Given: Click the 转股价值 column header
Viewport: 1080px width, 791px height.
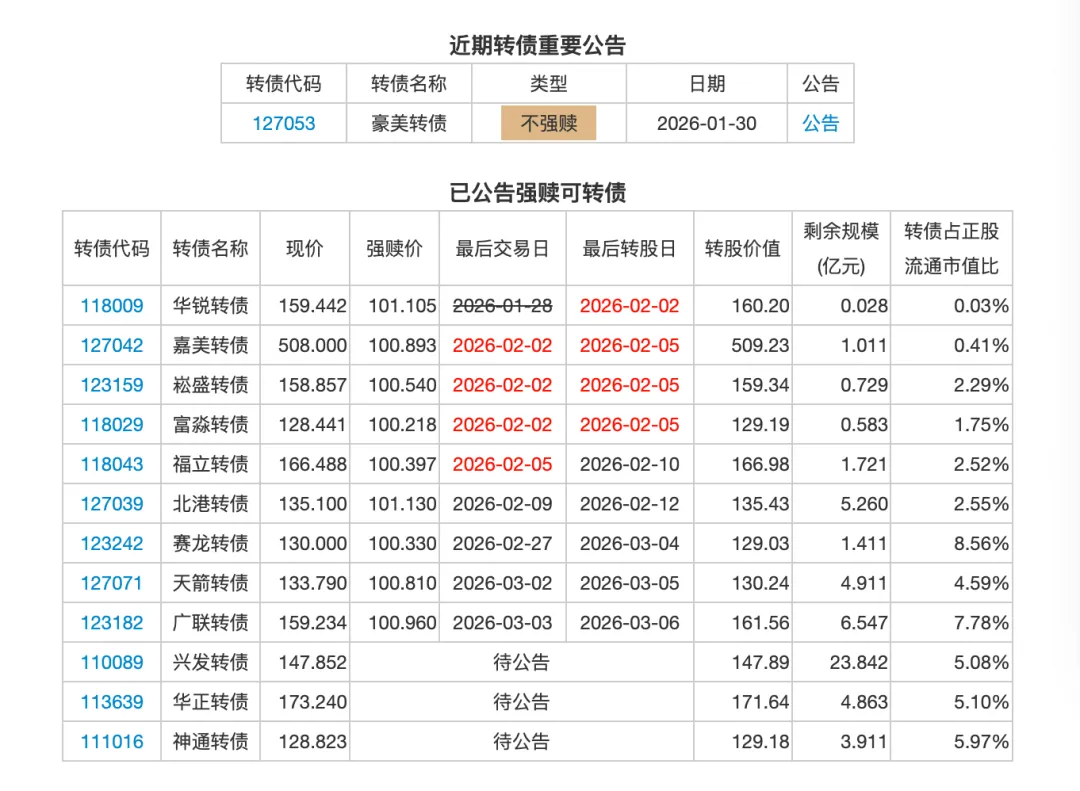Looking at the screenshot, I should coord(742,248).
